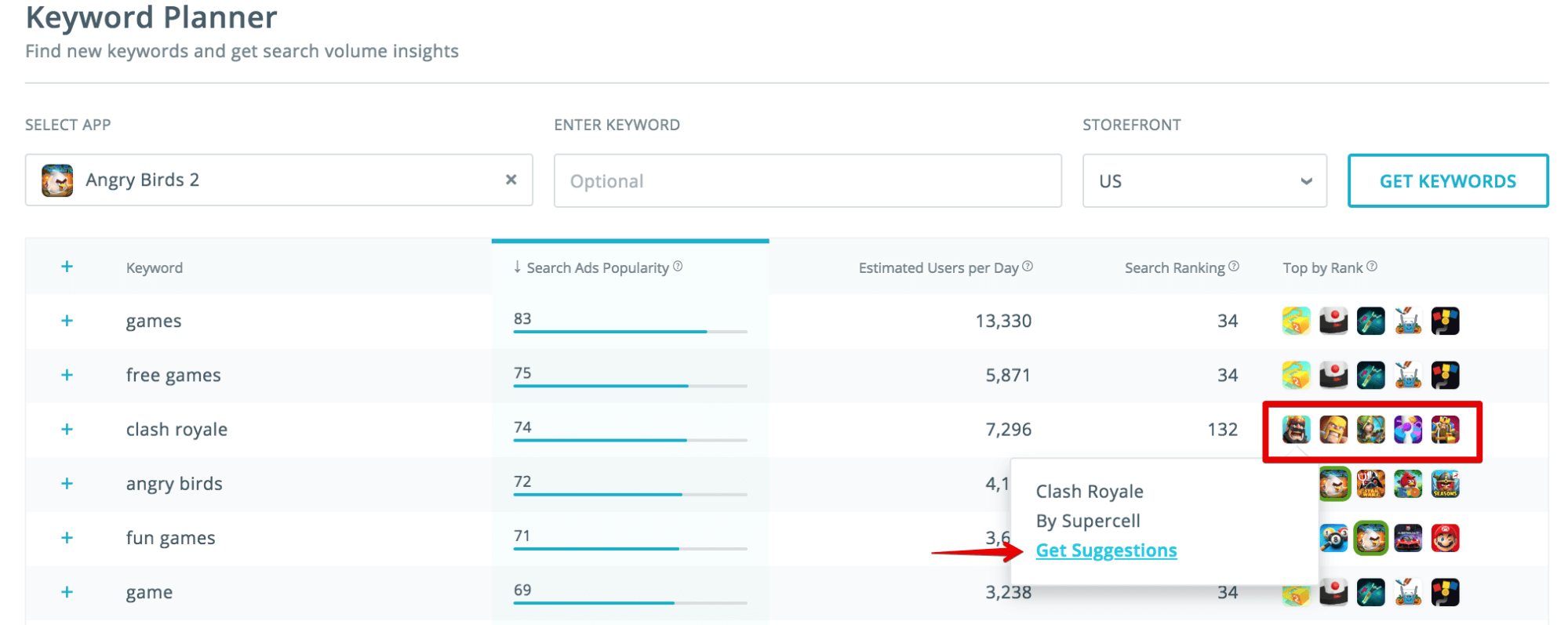Click the green archer app icon in clash royale row

(x=1371, y=429)
